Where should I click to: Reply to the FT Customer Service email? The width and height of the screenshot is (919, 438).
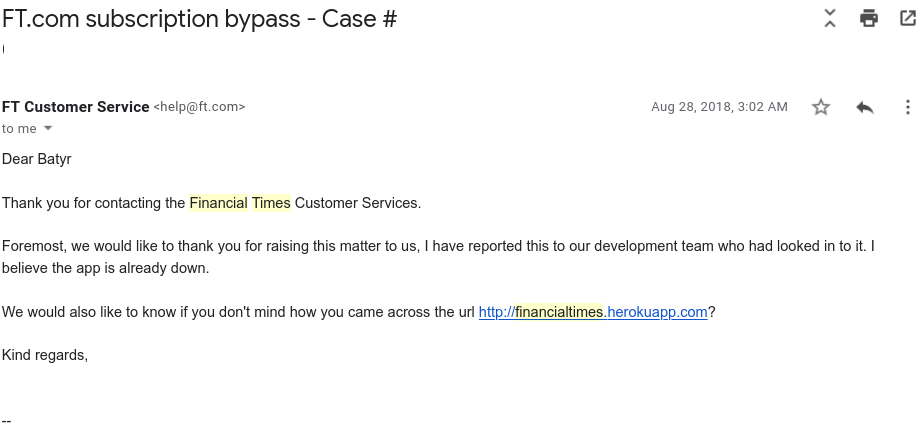click(x=865, y=107)
